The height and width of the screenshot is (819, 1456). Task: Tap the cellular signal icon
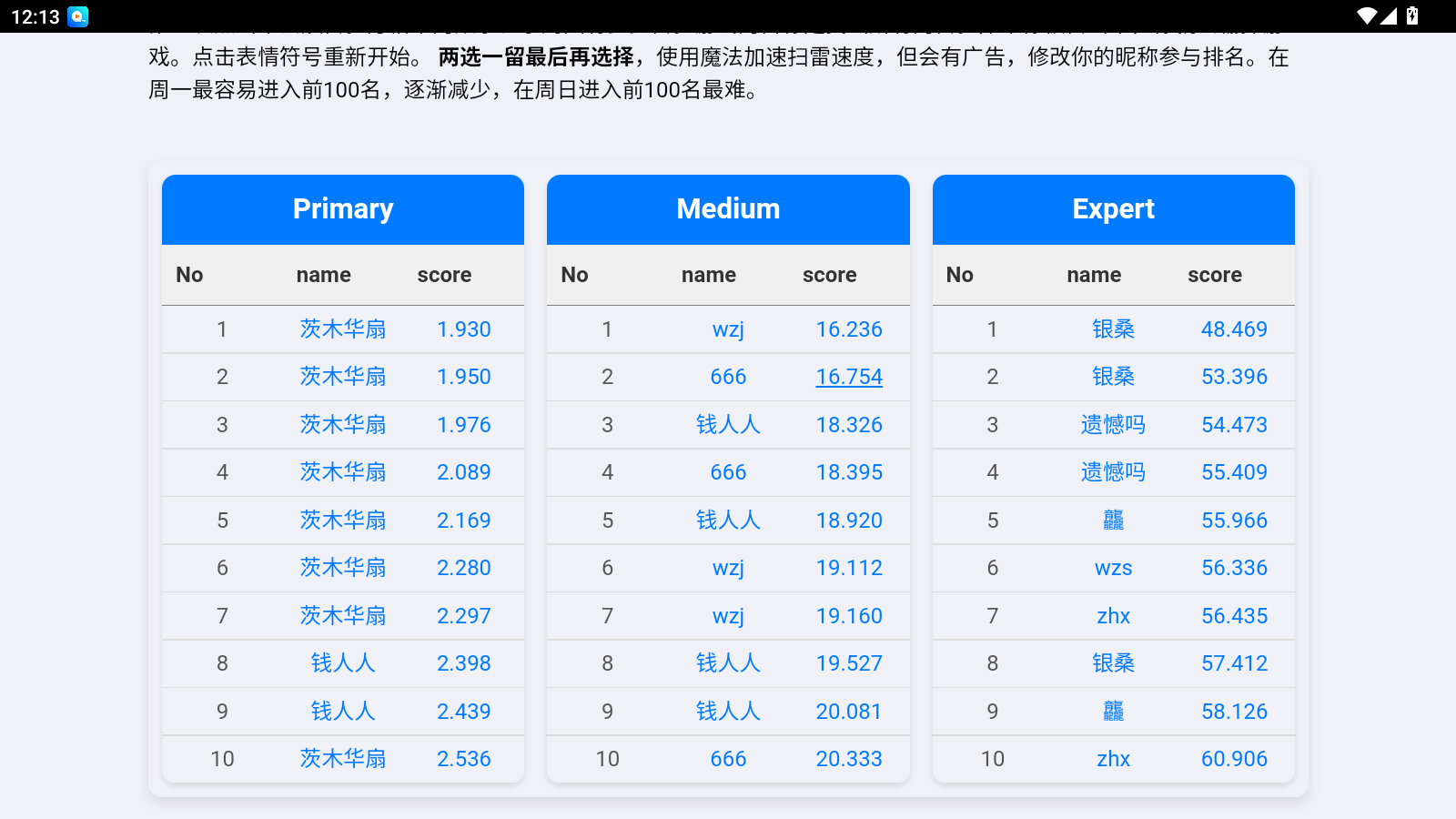(1389, 16)
